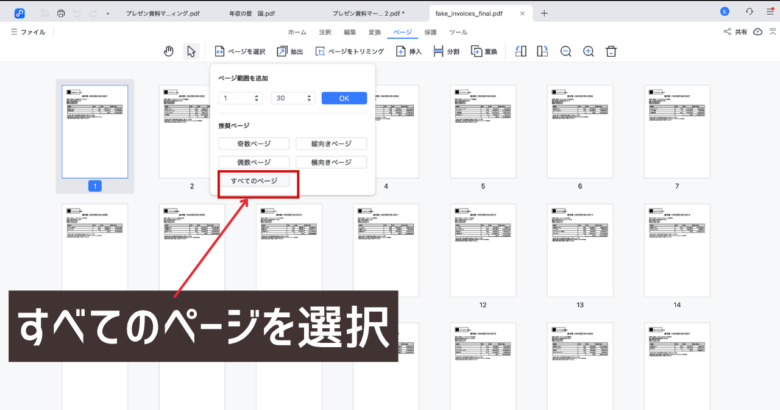Select the arrow cursor tool

pos(191,51)
